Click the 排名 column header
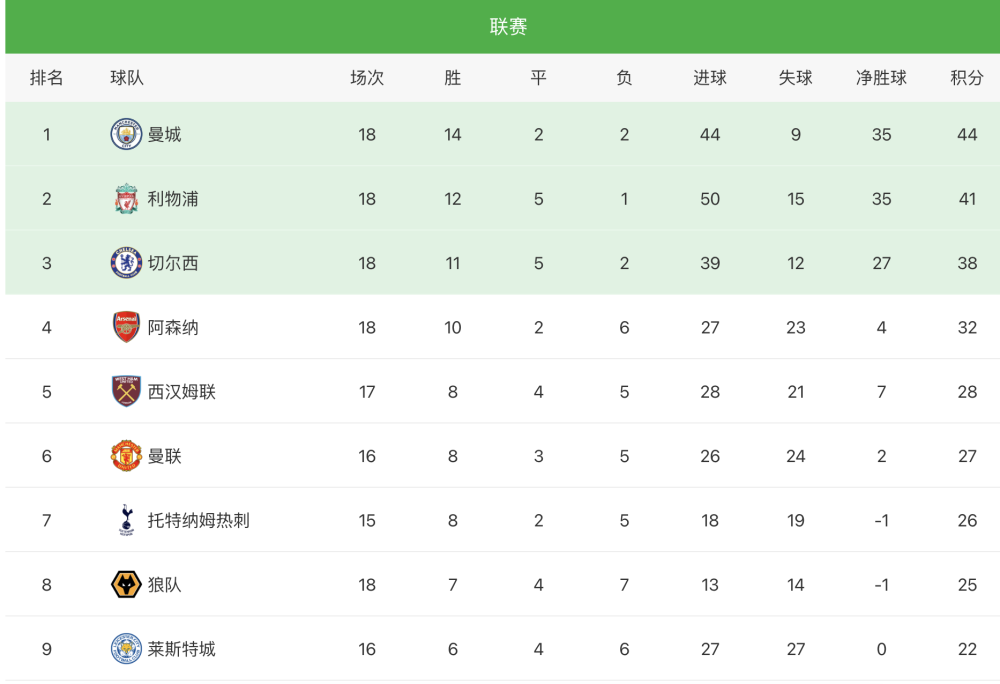This screenshot has height=684, width=1000. [47, 78]
